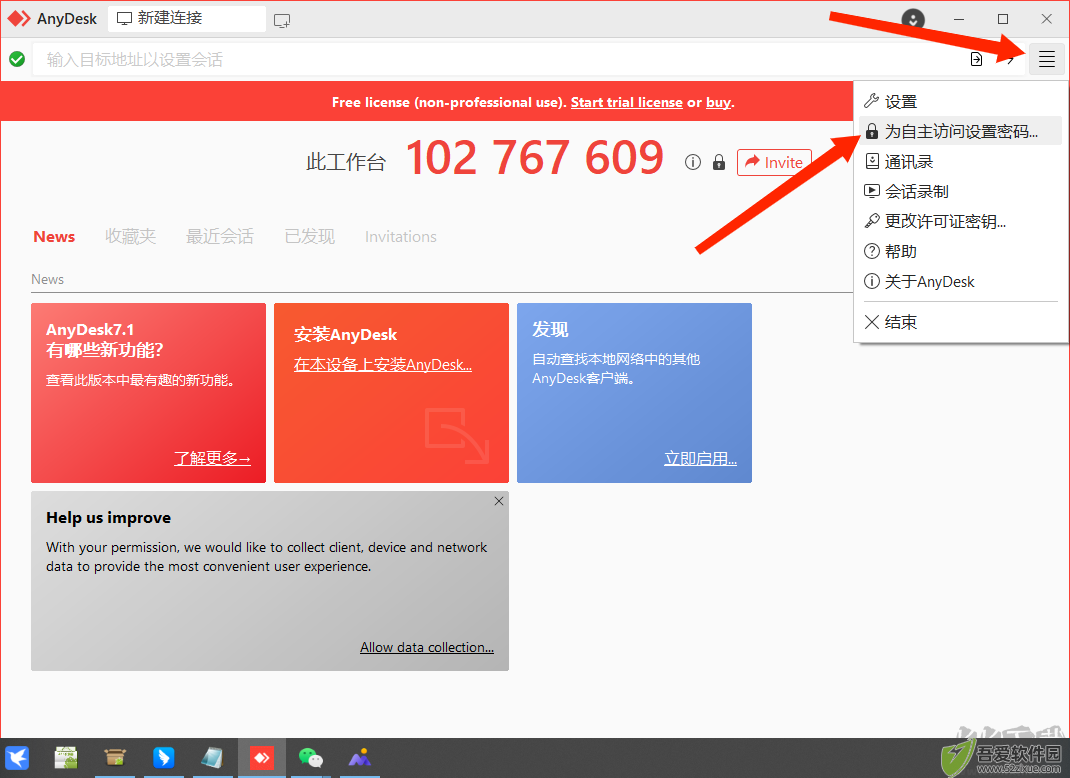Viewport: 1070px width, 778px height.
Task: Open the notepad-like app on taskbar
Action: tap(212, 758)
